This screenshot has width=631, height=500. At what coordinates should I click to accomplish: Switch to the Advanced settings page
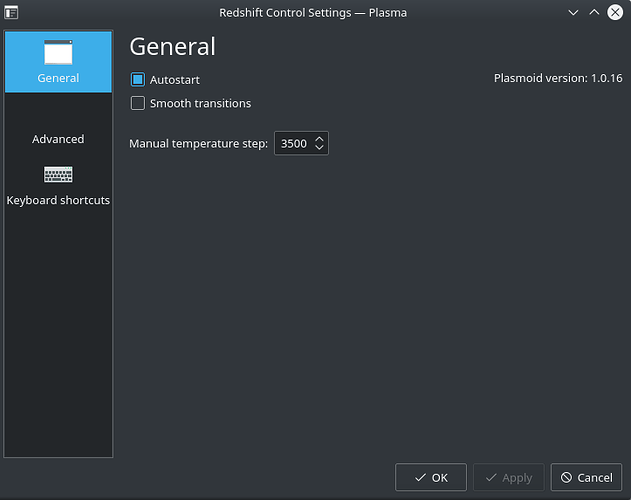point(58,139)
